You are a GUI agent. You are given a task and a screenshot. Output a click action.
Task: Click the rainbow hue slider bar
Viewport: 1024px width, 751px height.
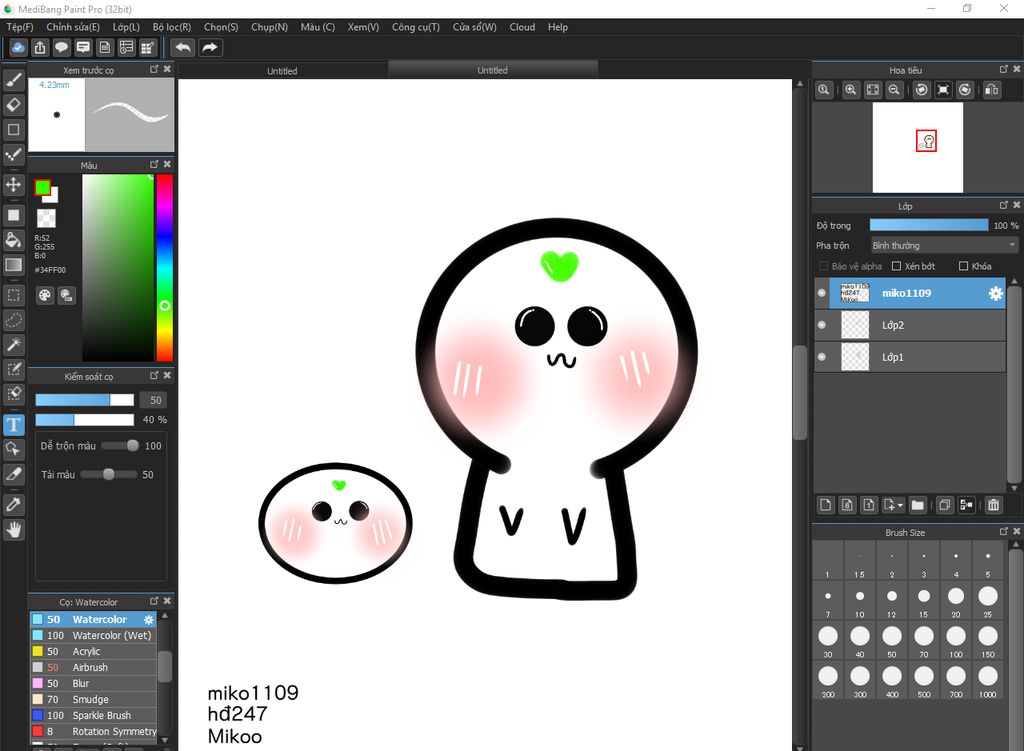(x=165, y=268)
